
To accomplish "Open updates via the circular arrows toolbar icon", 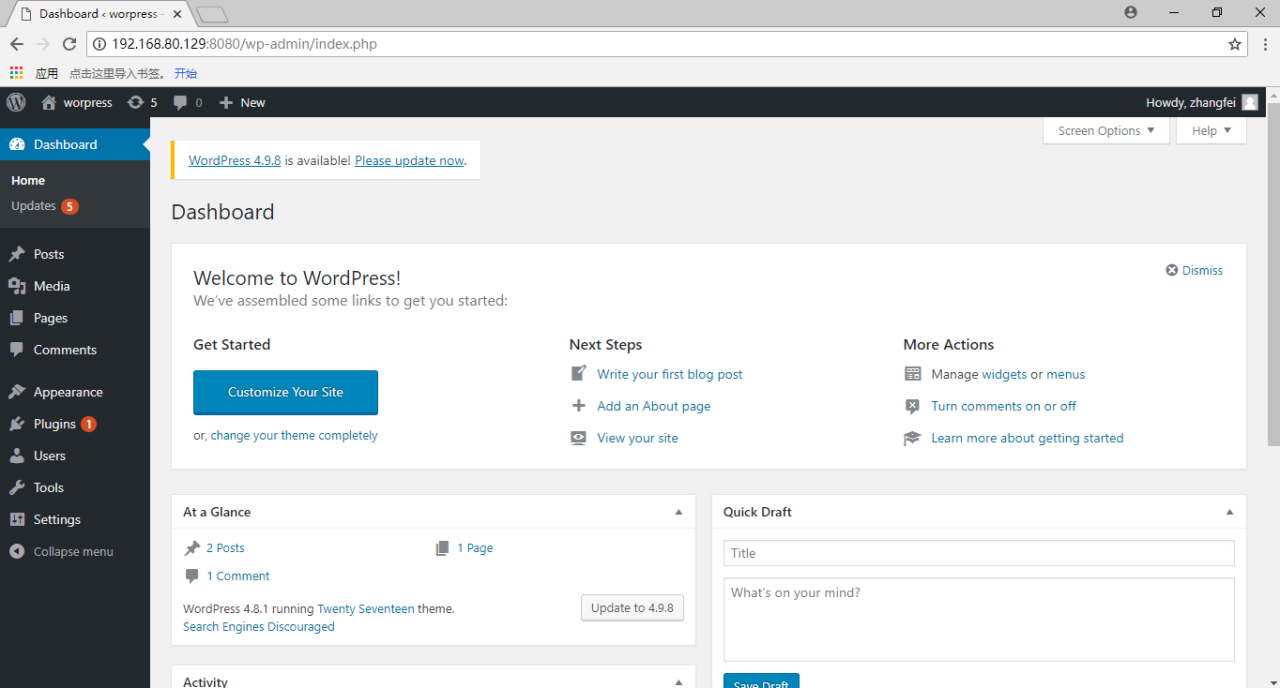I will pos(134,102).
